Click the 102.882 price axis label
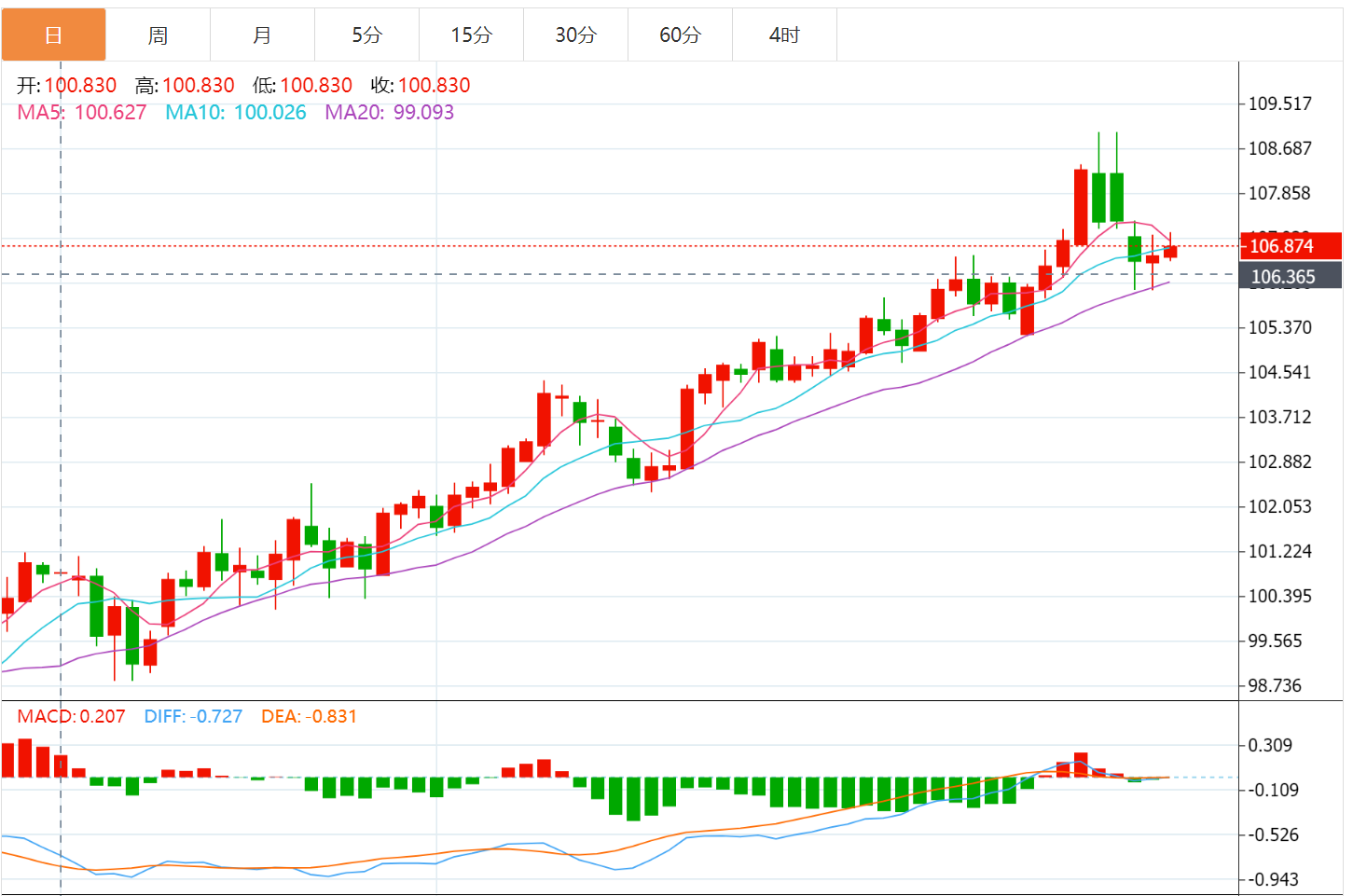The image size is (1353, 896). [x=1280, y=462]
